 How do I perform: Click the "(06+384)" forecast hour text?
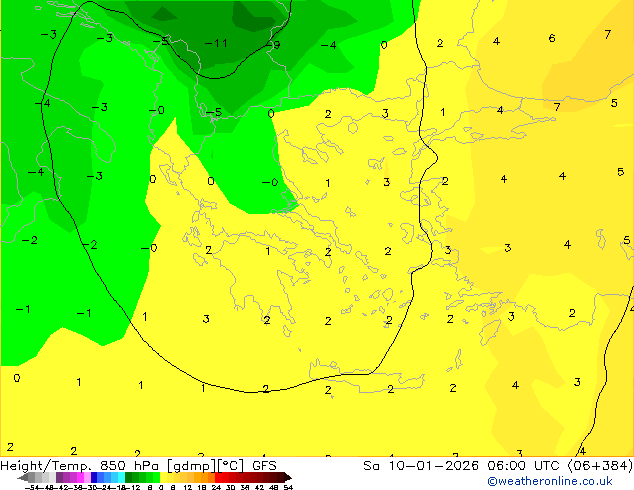[600, 466]
